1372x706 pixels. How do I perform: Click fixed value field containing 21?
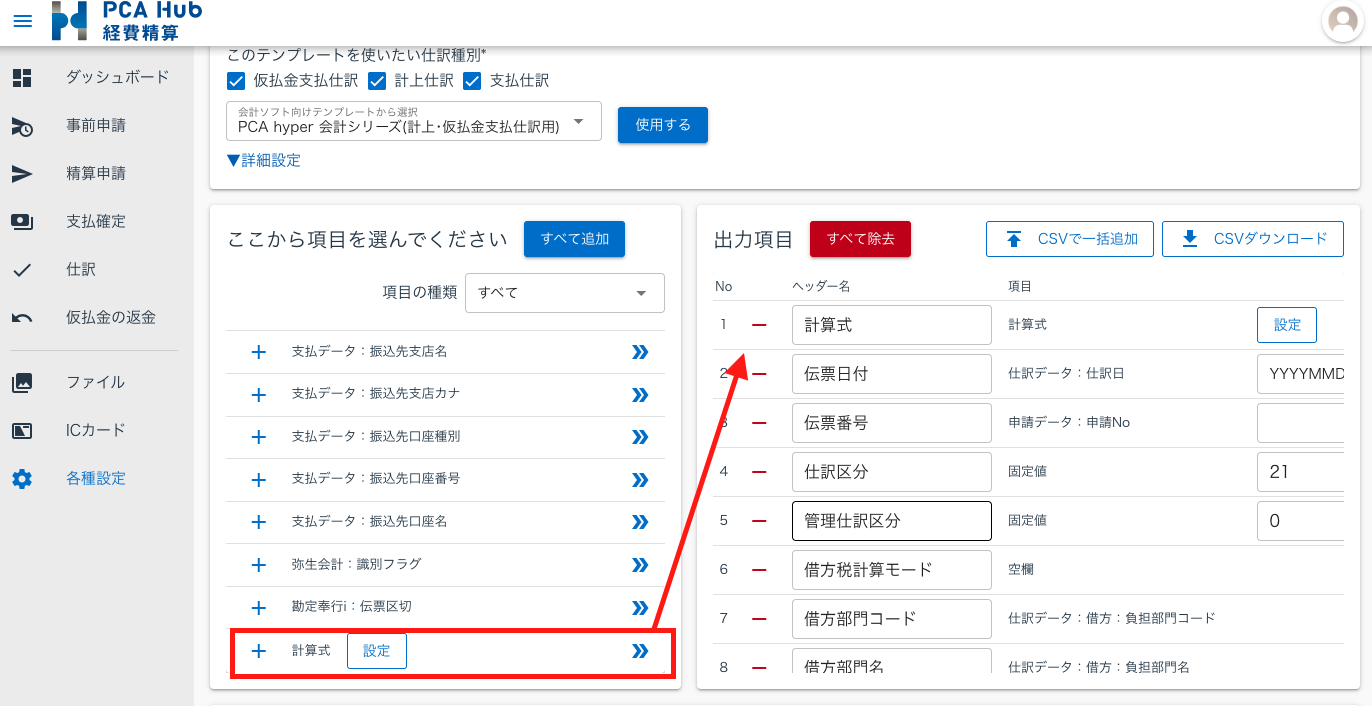tap(1300, 472)
